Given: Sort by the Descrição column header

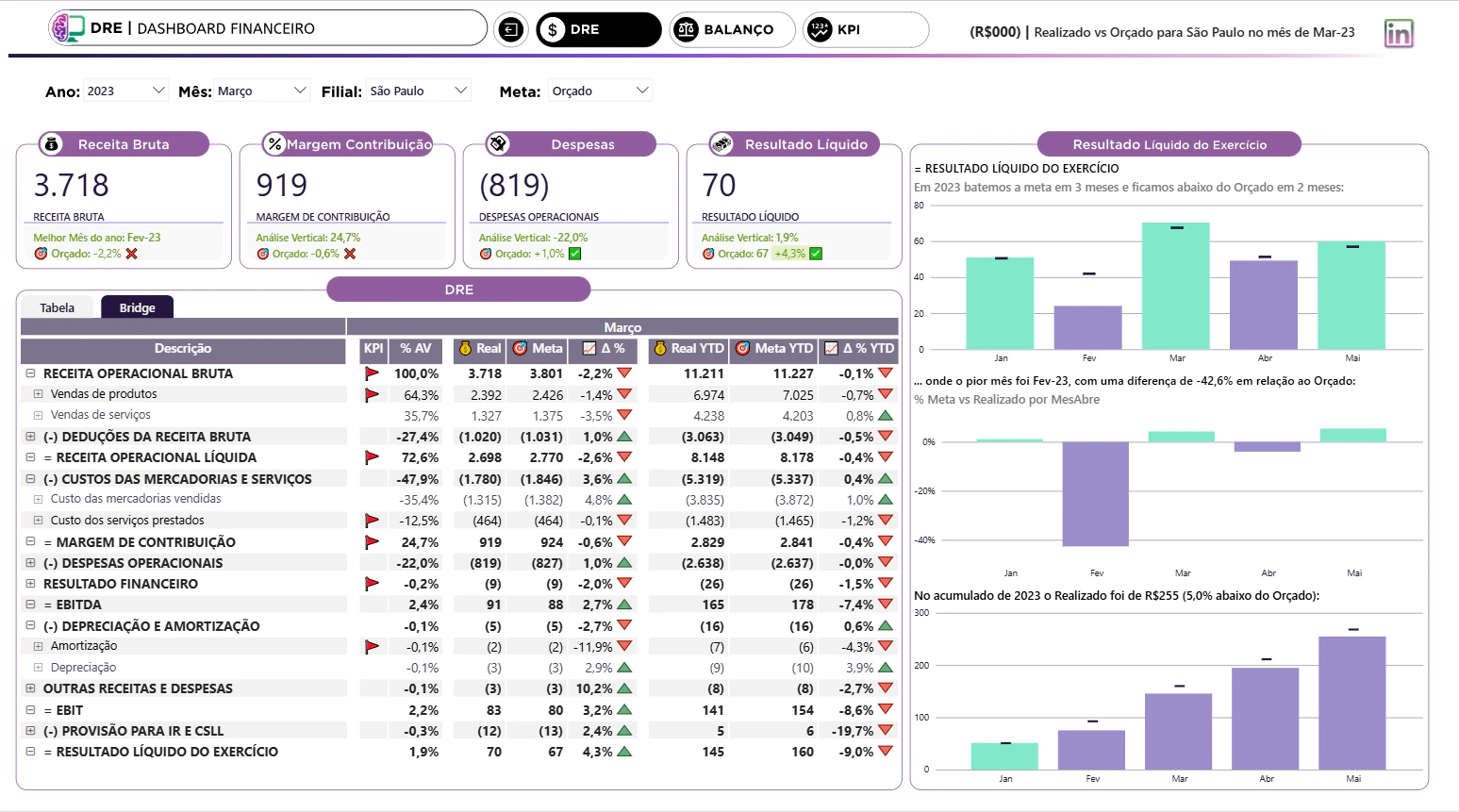Looking at the screenshot, I should point(183,349).
